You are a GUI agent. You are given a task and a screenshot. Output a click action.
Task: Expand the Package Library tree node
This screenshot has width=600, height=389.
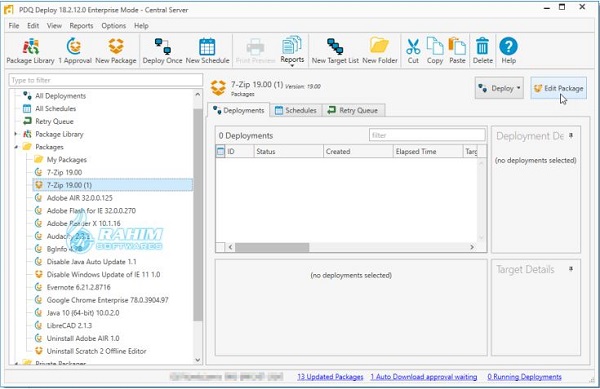coord(16,134)
